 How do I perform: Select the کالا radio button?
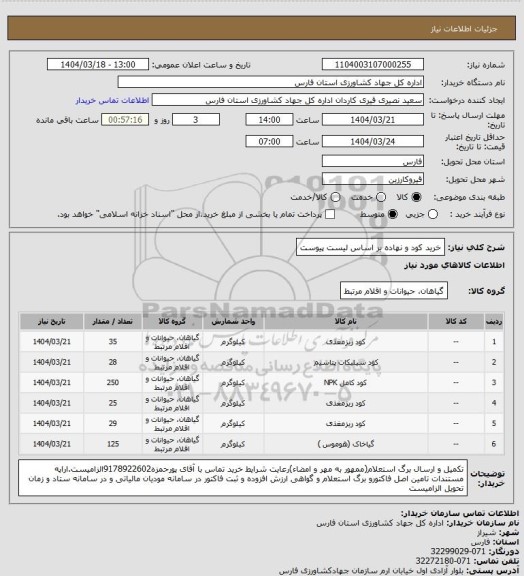pos(416,197)
